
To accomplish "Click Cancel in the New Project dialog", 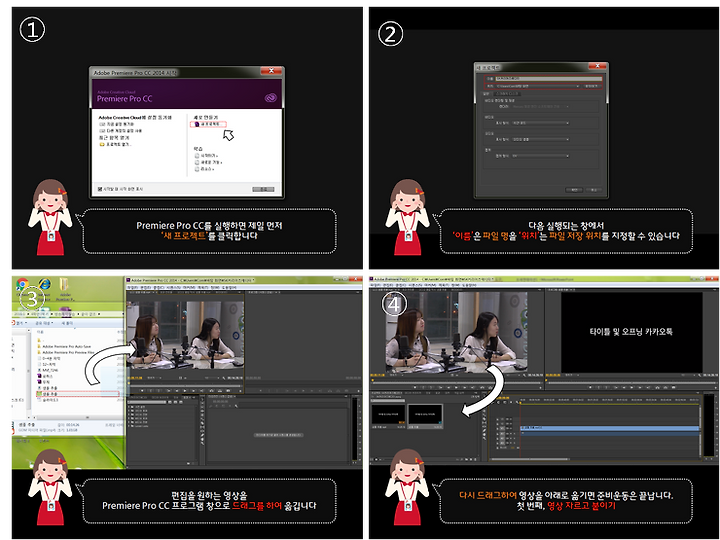I will 593,190.
